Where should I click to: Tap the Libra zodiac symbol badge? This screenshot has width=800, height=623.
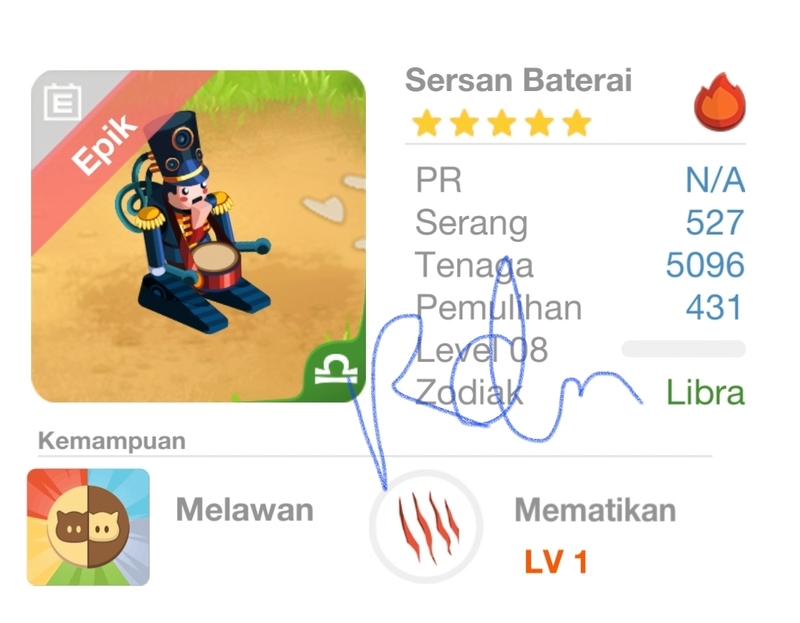click(x=336, y=371)
